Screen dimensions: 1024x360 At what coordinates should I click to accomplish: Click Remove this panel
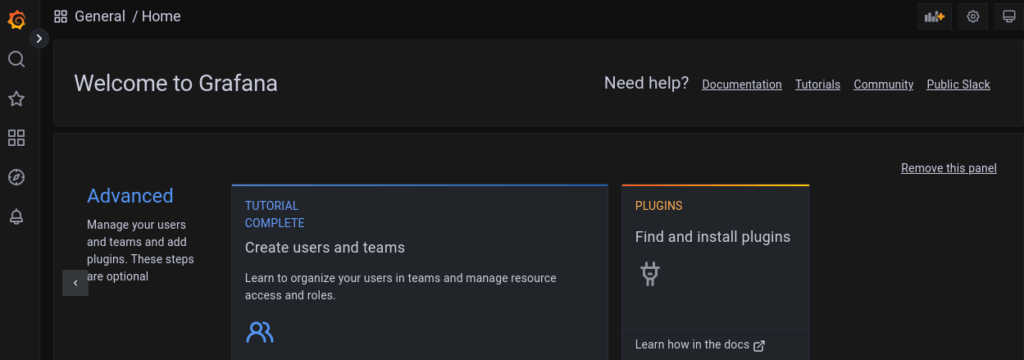[949, 168]
